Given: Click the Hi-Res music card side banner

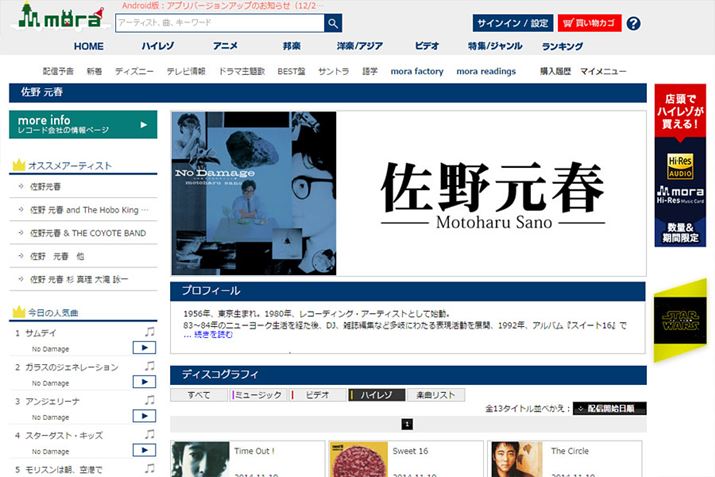Looking at the screenshot, I should point(680,165).
